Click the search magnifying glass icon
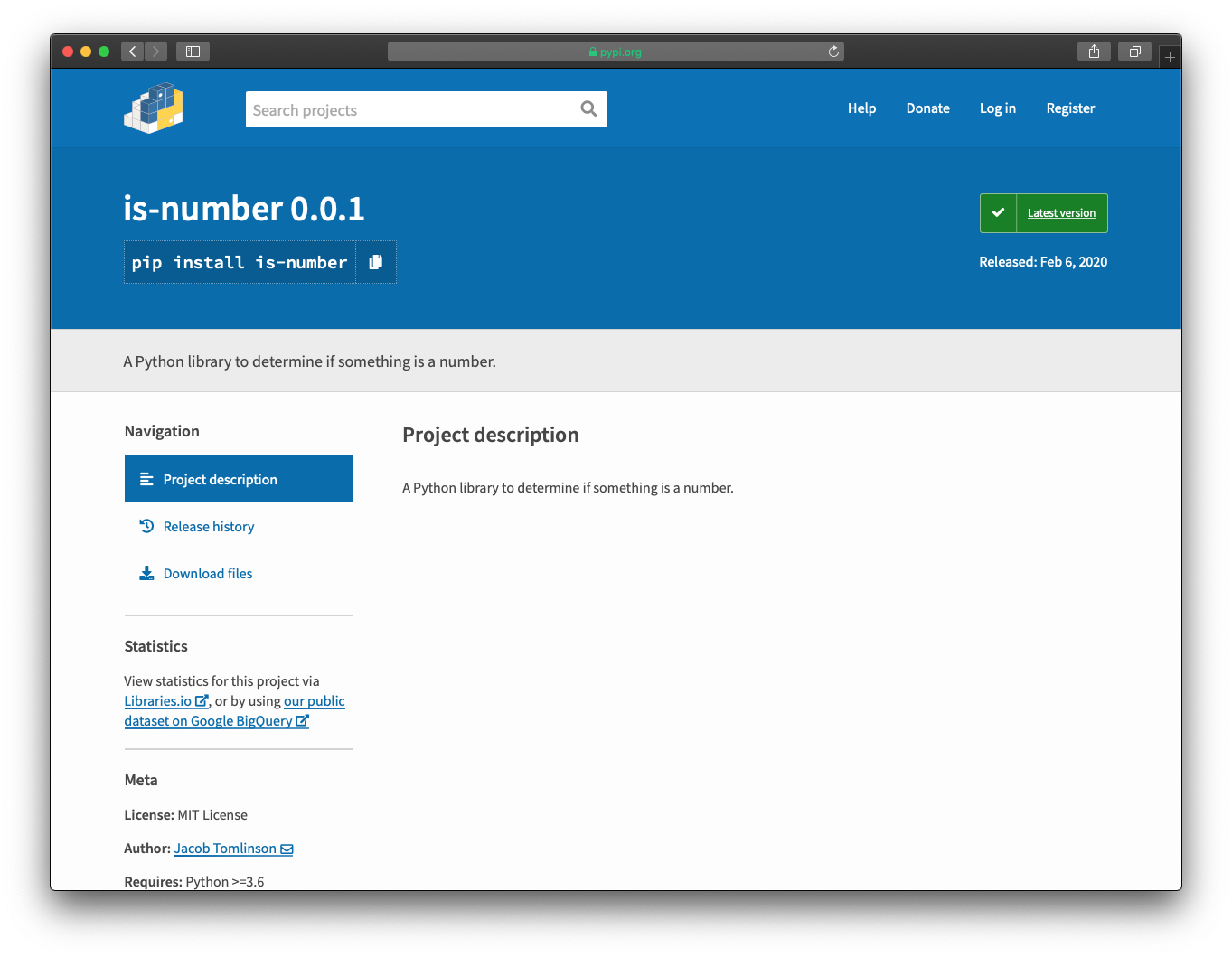 [588, 108]
